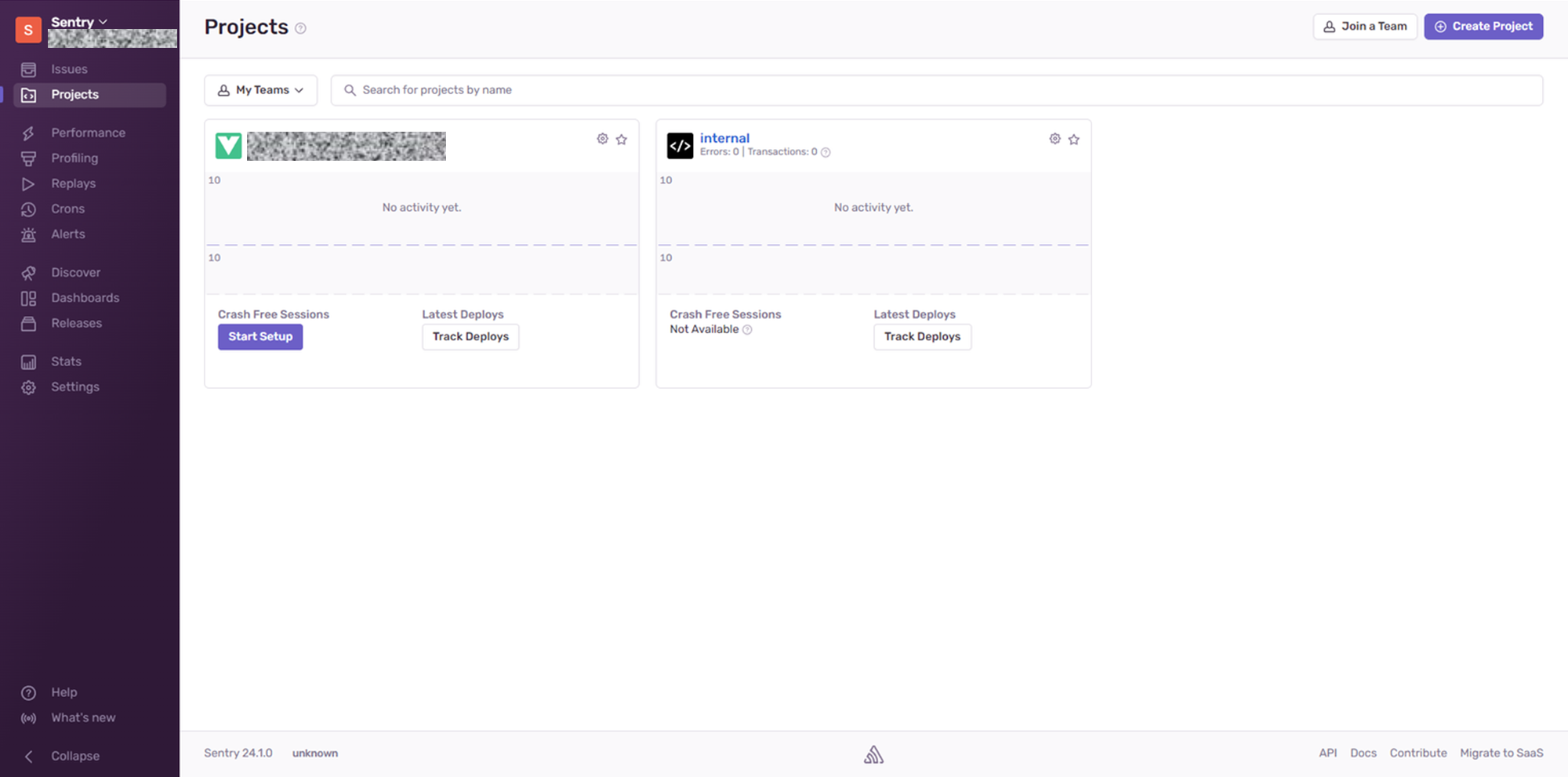Click the Vue project platform icon
The image size is (1568, 777).
228,146
